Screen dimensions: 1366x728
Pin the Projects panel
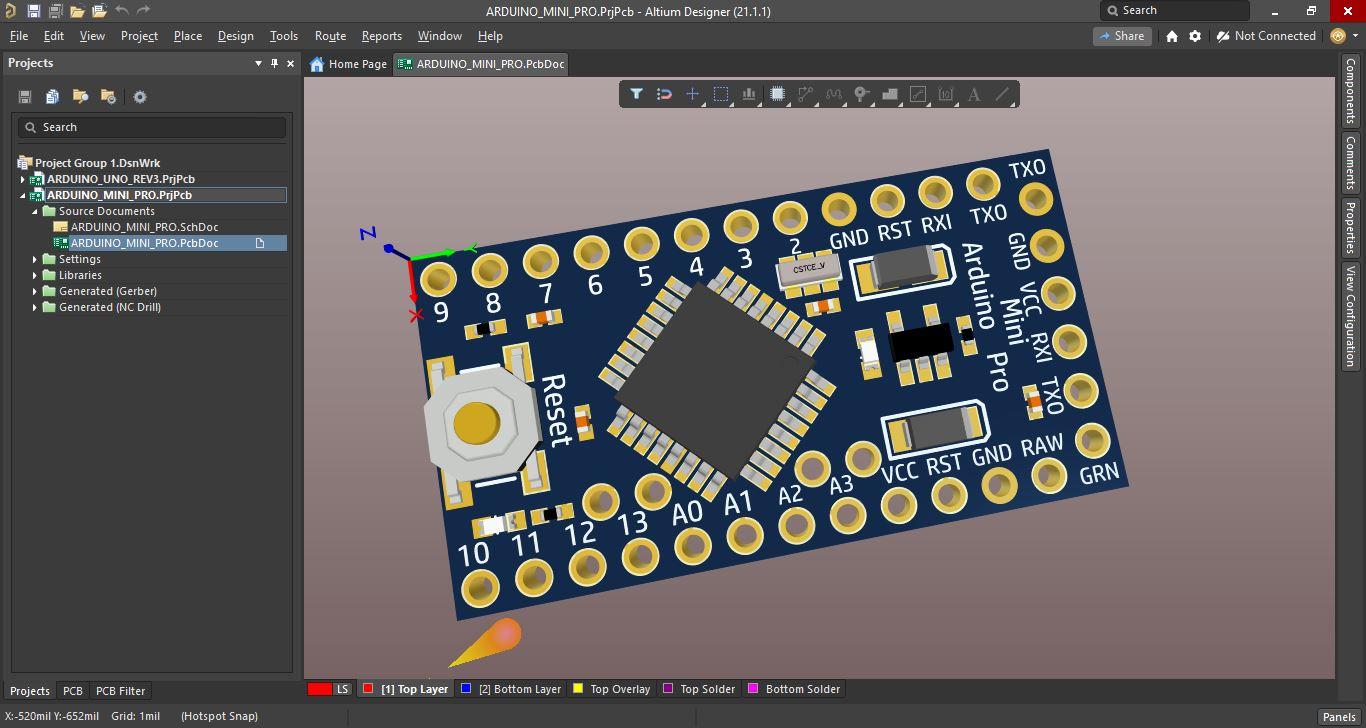point(275,63)
